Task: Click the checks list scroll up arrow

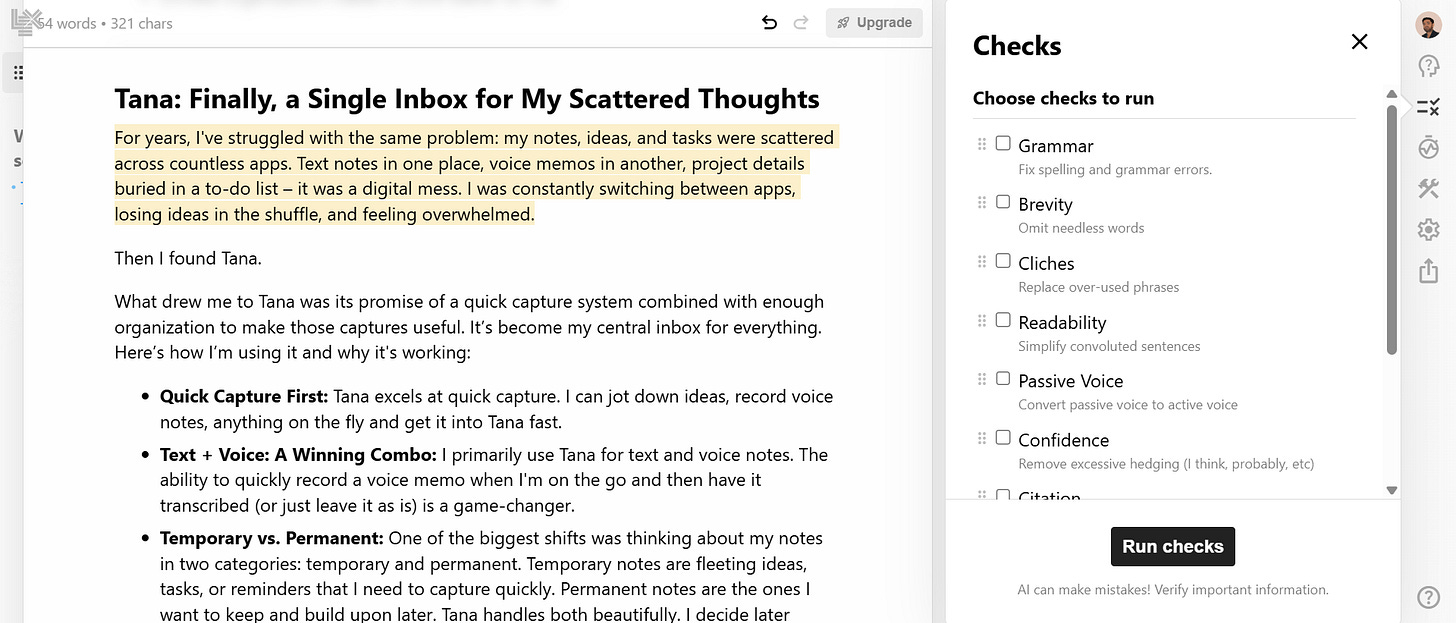Action: click(x=1391, y=94)
